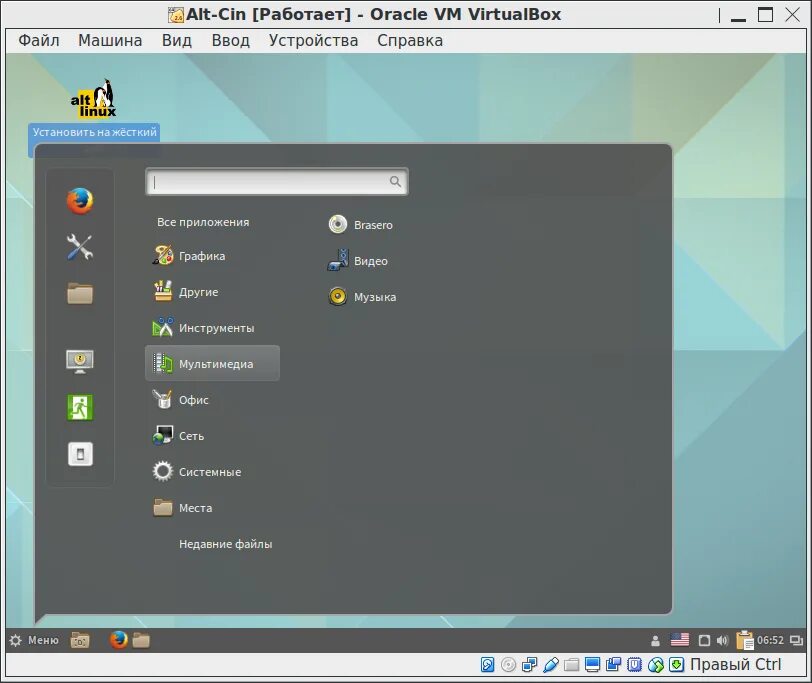
Task: Click VirtualBox CPU chip status indicator
Action: click(x=634, y=664)
